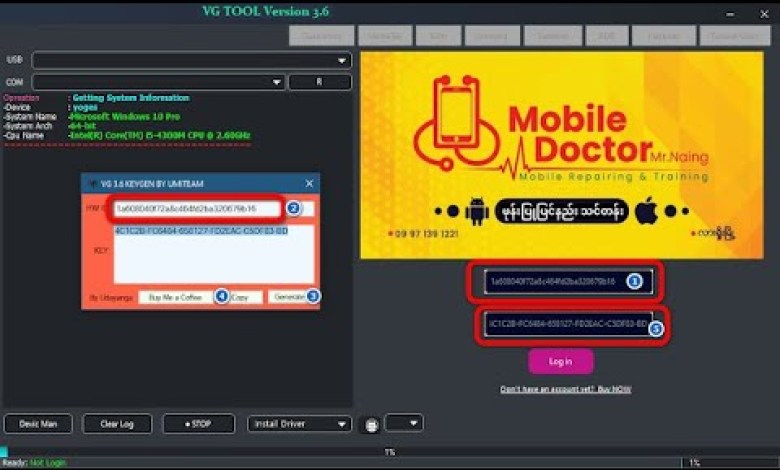Click the highlighted generated key text

[201, 231]
